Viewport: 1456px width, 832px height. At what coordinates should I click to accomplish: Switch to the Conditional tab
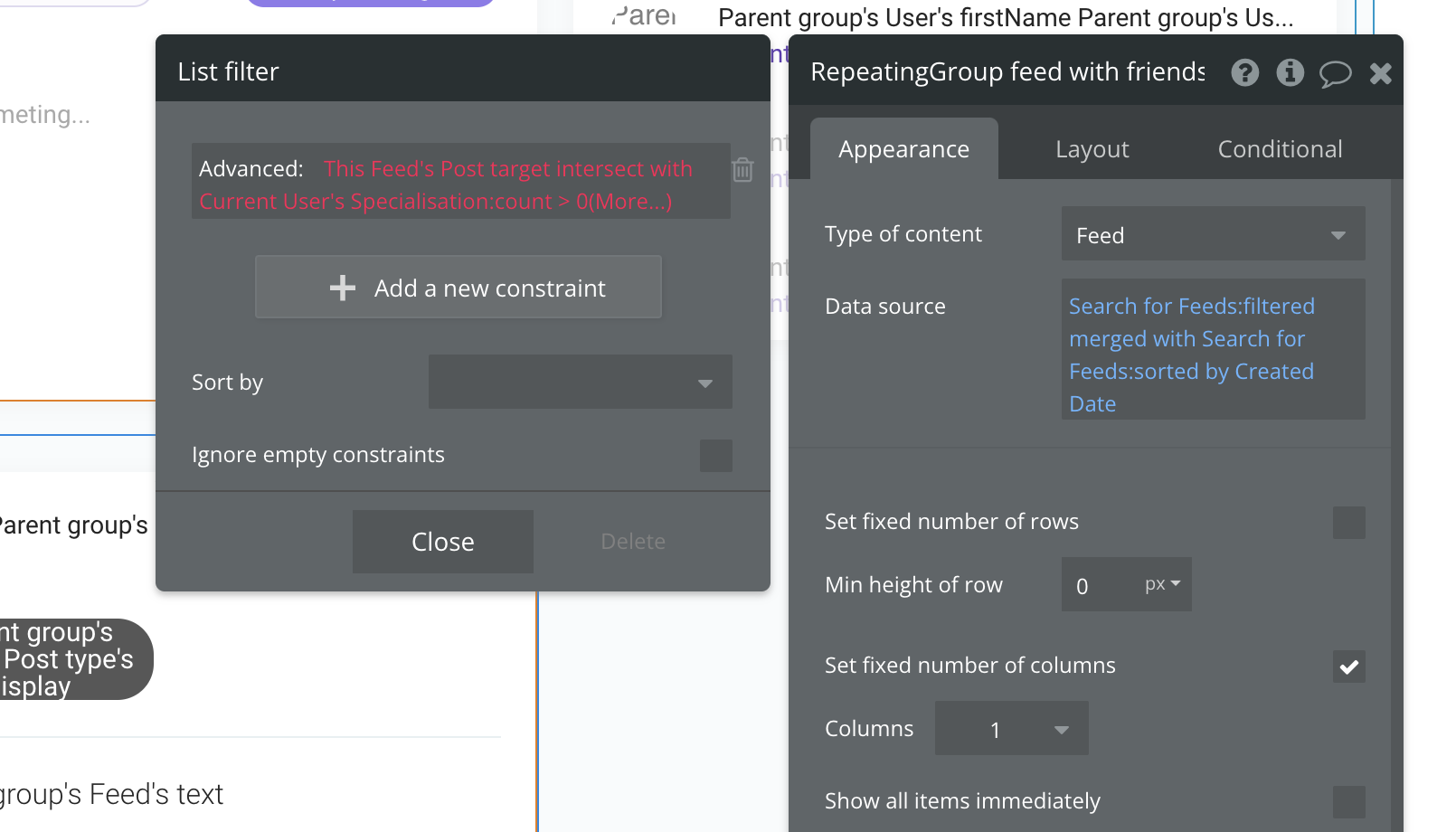[1280, 148]
